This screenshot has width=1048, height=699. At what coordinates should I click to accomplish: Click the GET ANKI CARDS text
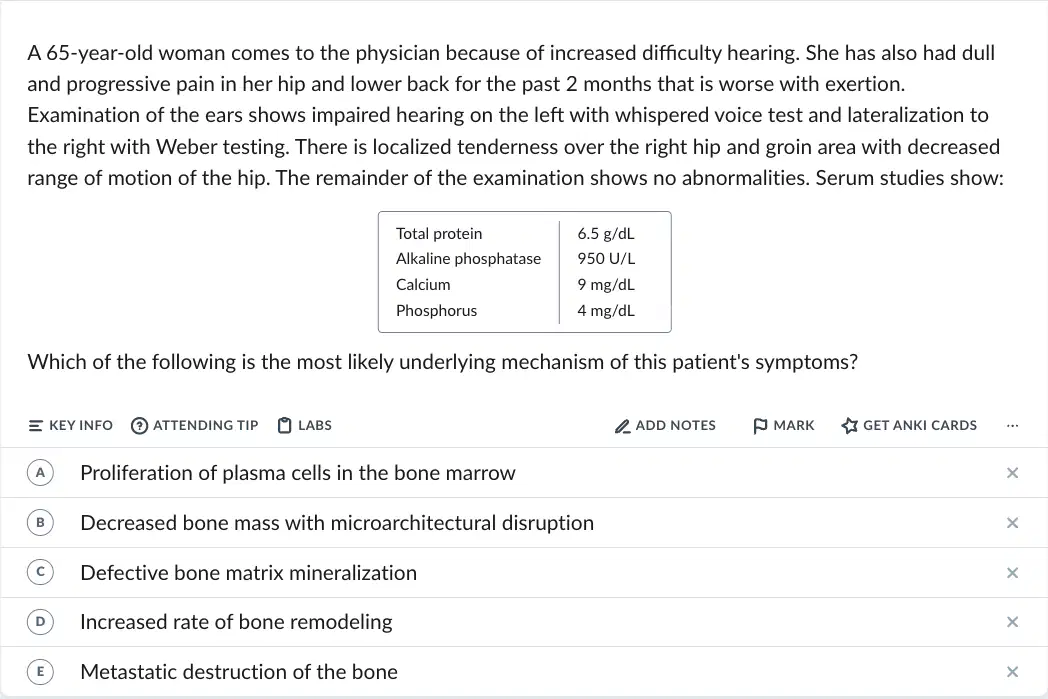(920, 426)
